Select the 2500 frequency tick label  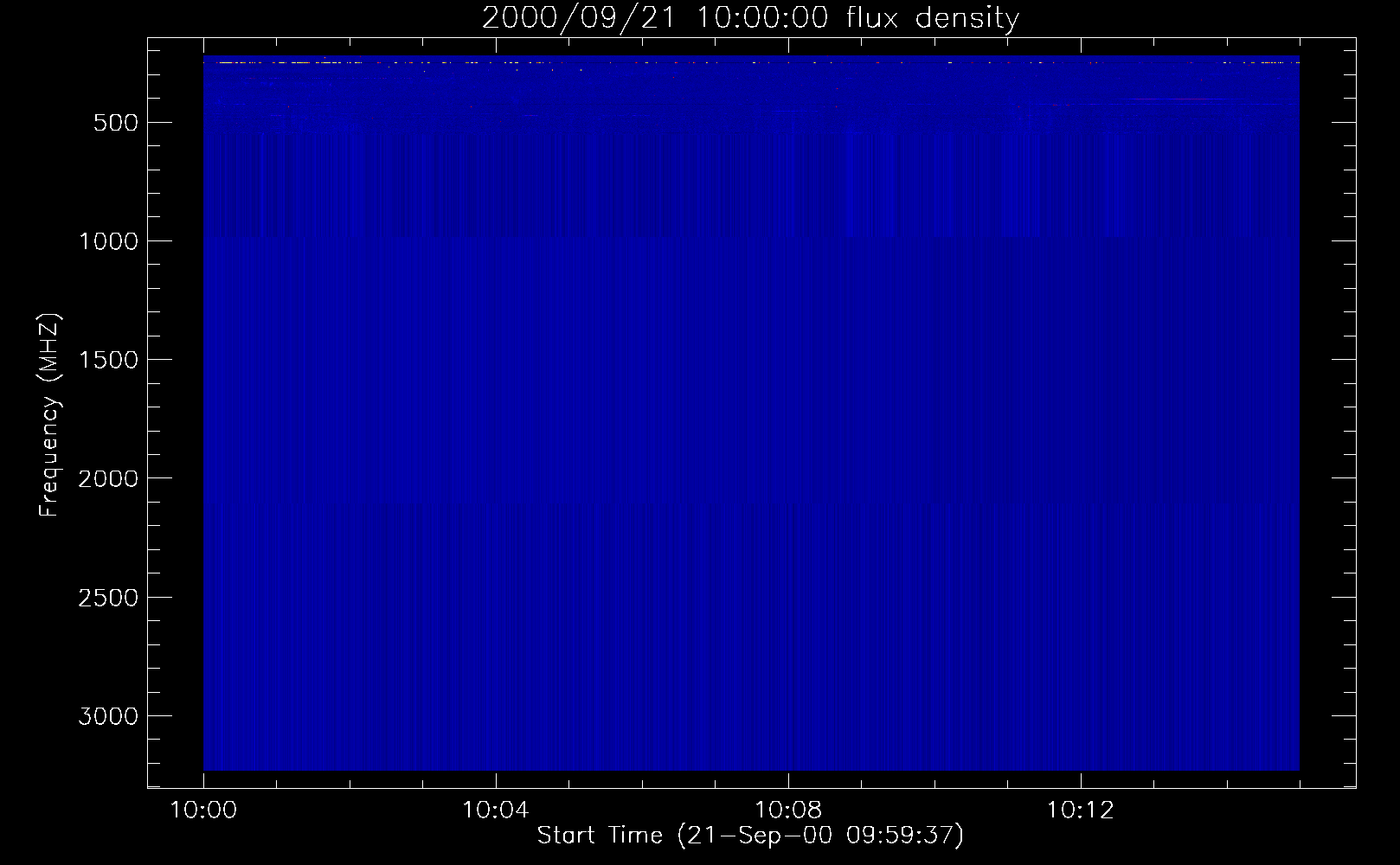[x=108, y=598]
